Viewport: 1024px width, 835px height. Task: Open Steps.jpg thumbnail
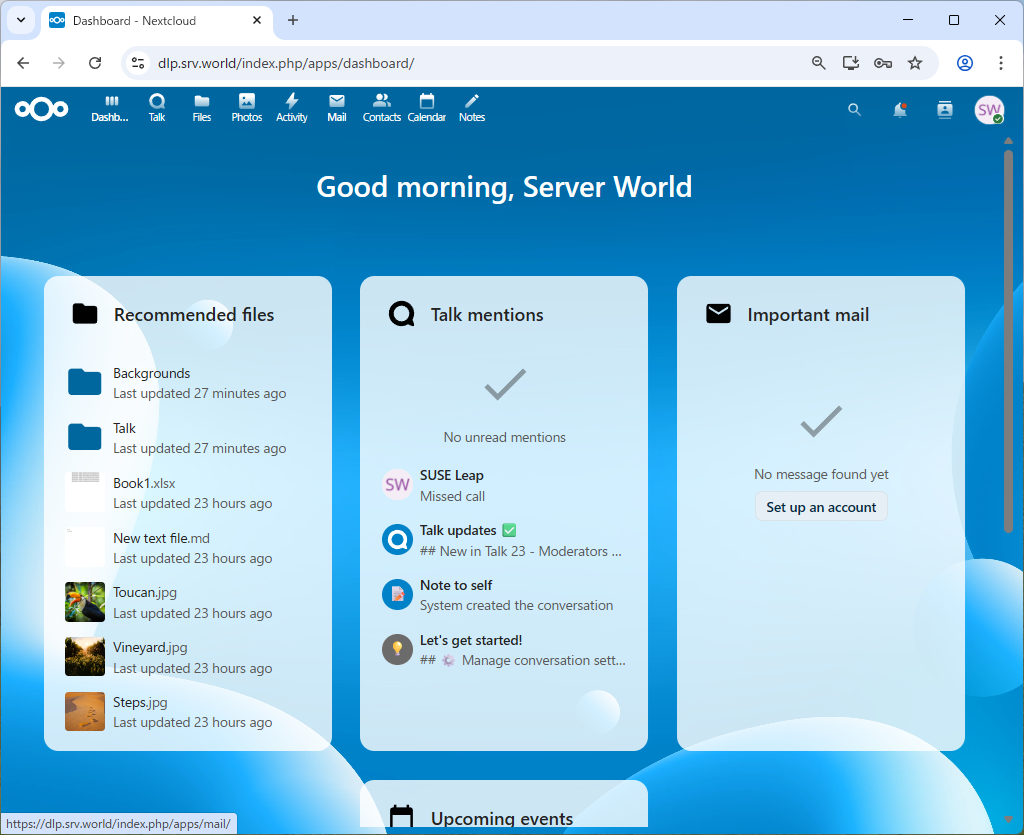85,712
